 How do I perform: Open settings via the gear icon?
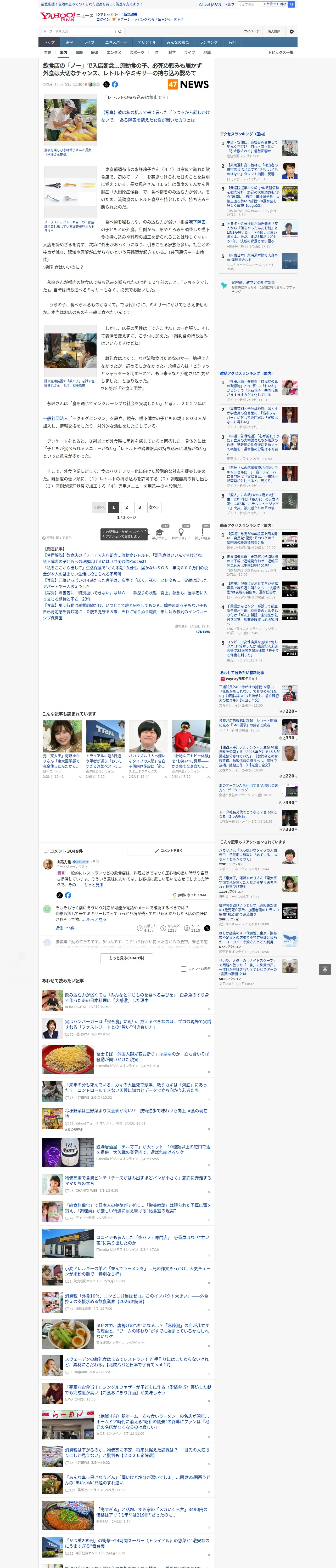coord(292,31)
